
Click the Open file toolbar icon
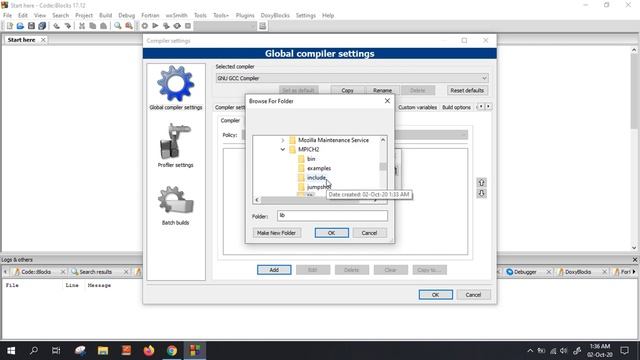click(20, 26)
